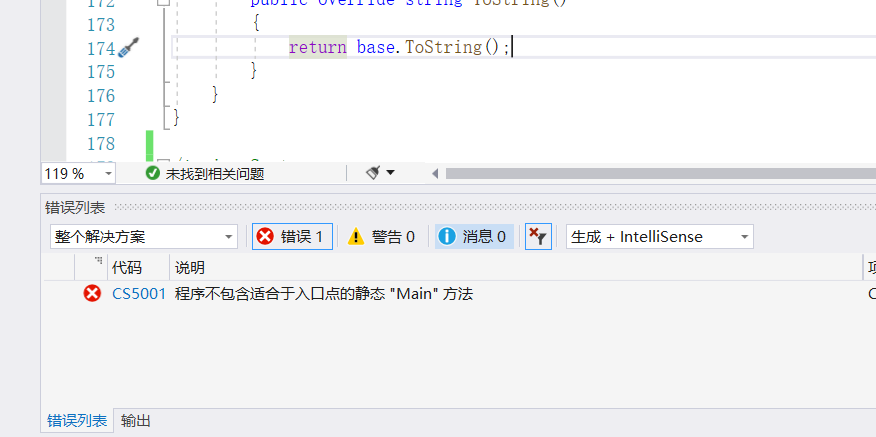Select the error row about static Main method

(458, 294)
